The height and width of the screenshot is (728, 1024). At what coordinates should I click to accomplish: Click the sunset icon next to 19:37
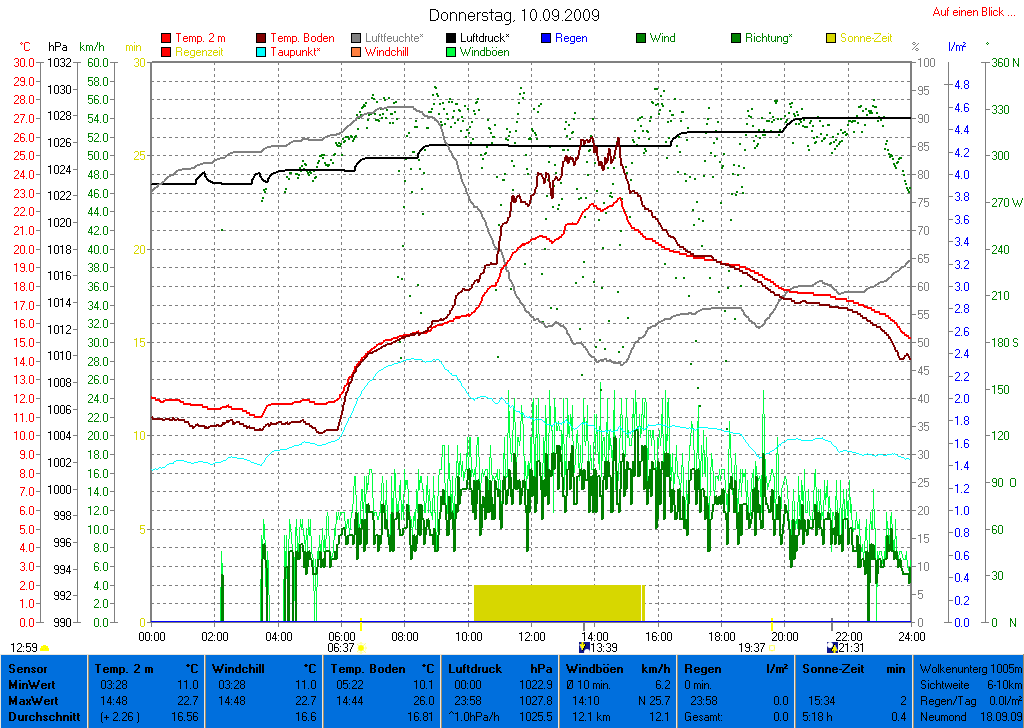[x=772, y=648]
